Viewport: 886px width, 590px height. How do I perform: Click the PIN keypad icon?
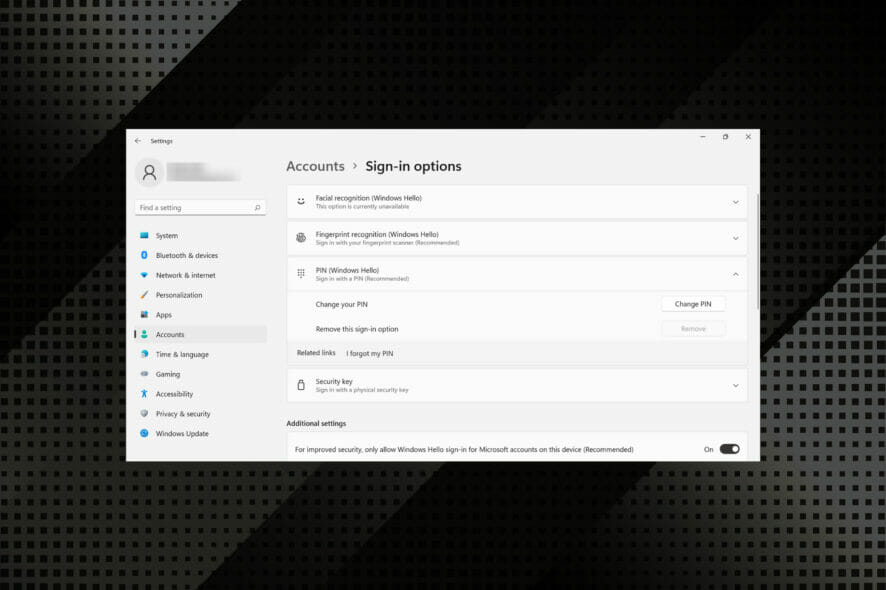click(x=301, y=274)
